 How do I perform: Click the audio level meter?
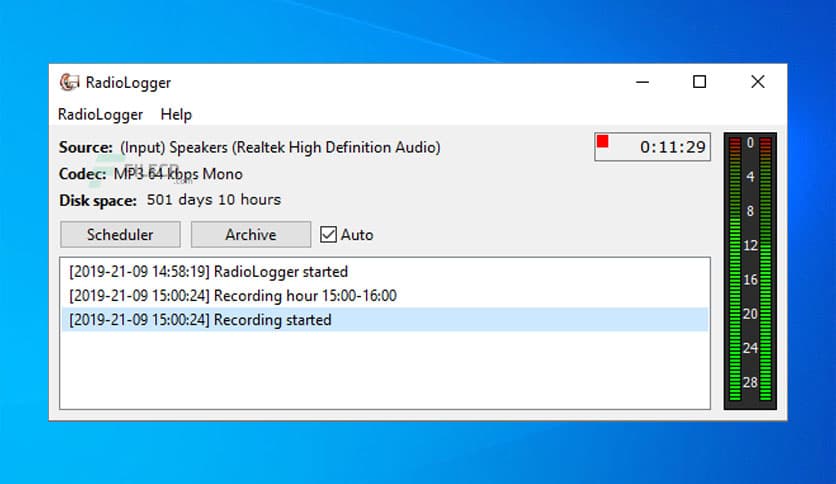click(x=750, y=271)
